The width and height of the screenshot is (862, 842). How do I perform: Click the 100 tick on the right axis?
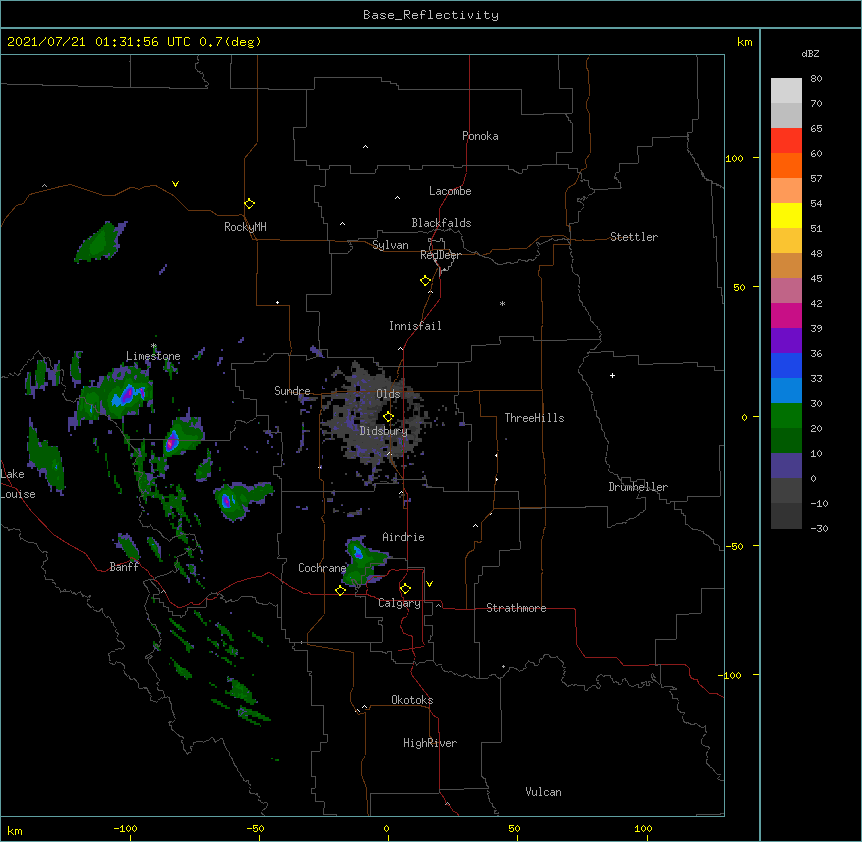point(734,158)
